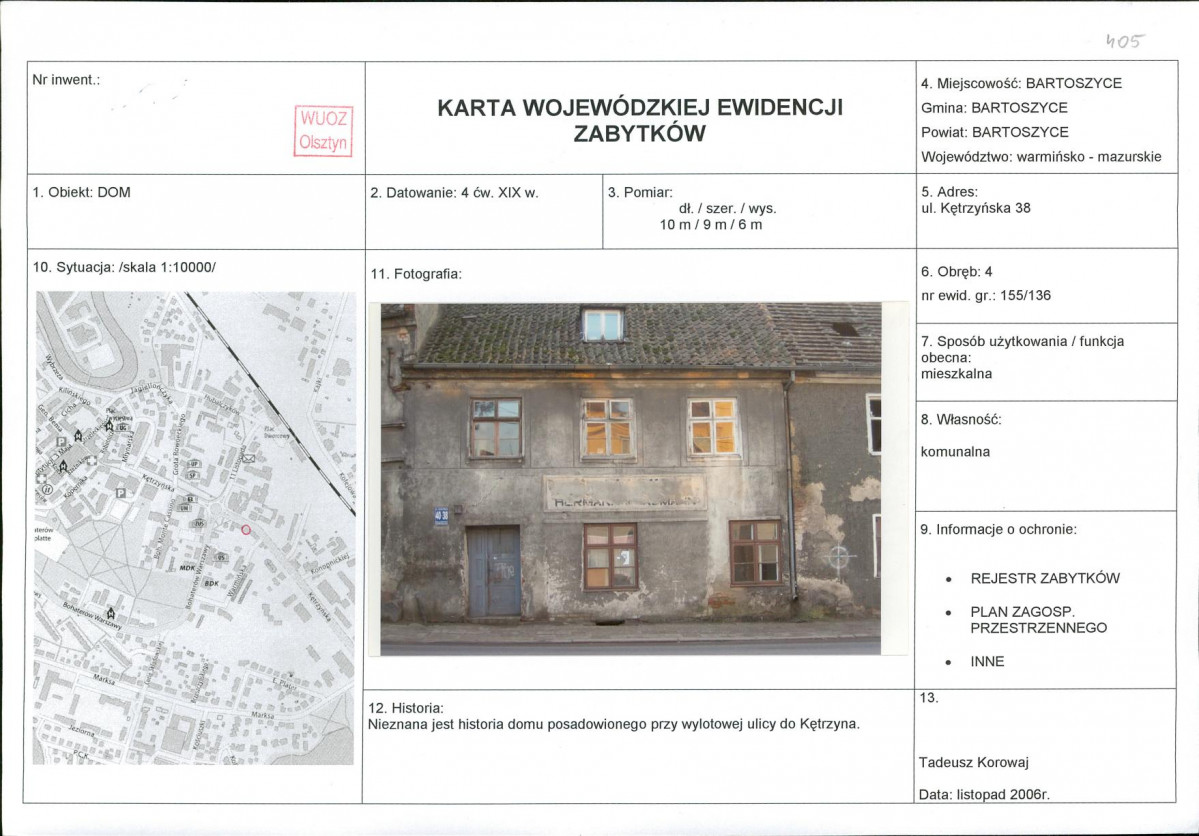This screenshot has height=836, width=1199.
Task: Select the 'REJESTR ZABYTKÓW' bullet item
Action: click(1045, 578)
